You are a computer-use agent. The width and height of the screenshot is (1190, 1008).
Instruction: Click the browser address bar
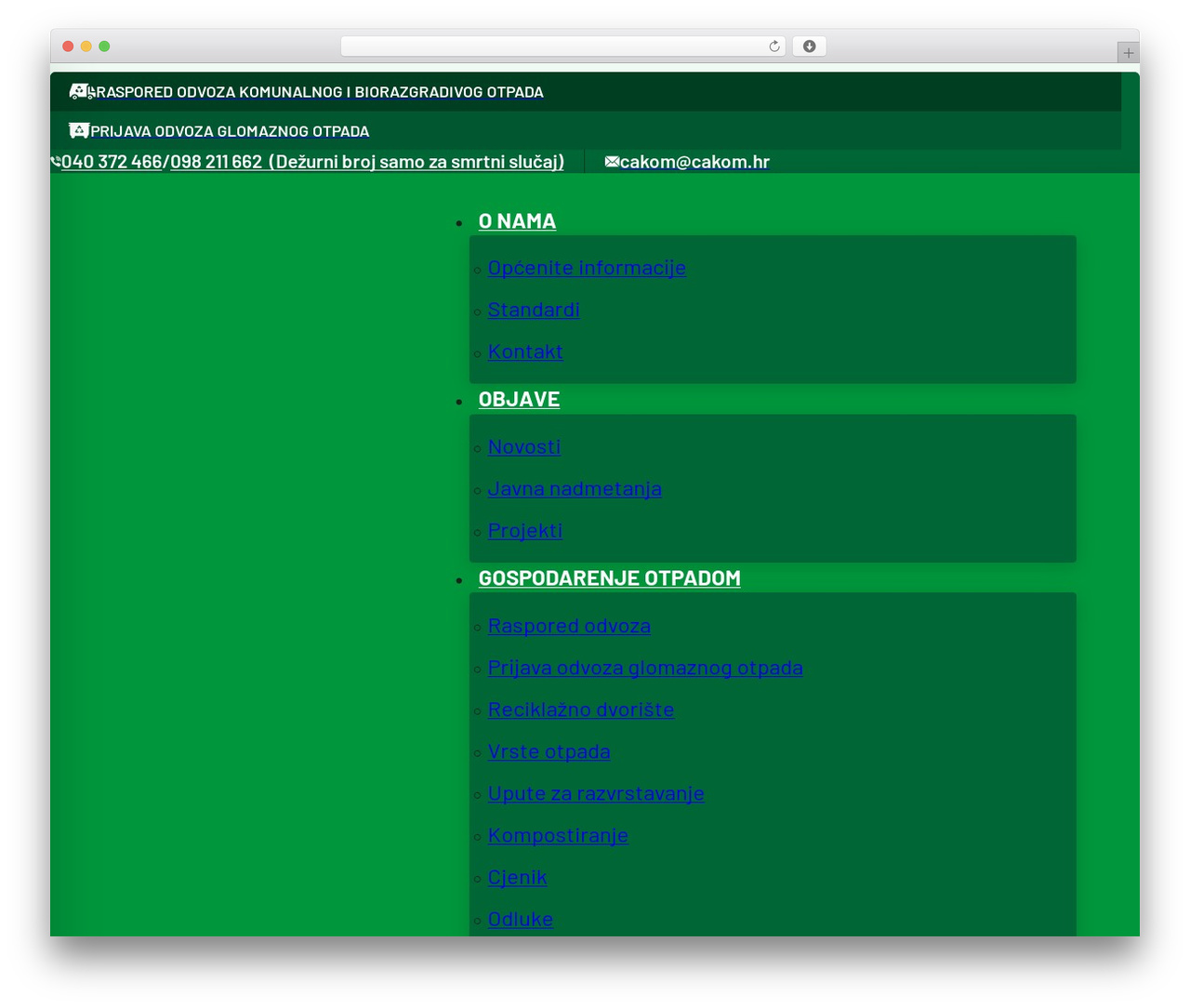[562, 46]
